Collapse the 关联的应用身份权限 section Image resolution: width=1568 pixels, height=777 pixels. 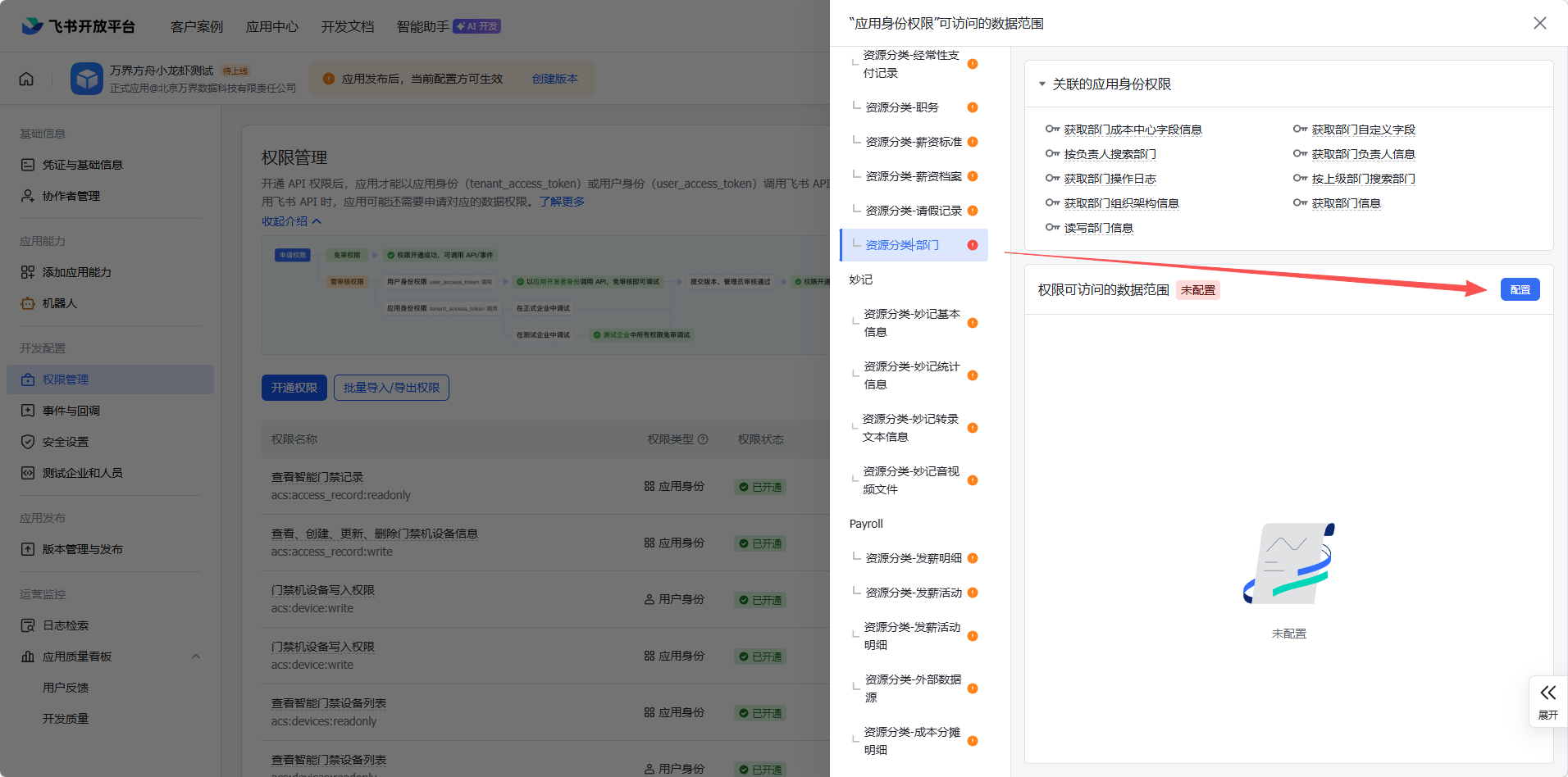(1042, 84)
